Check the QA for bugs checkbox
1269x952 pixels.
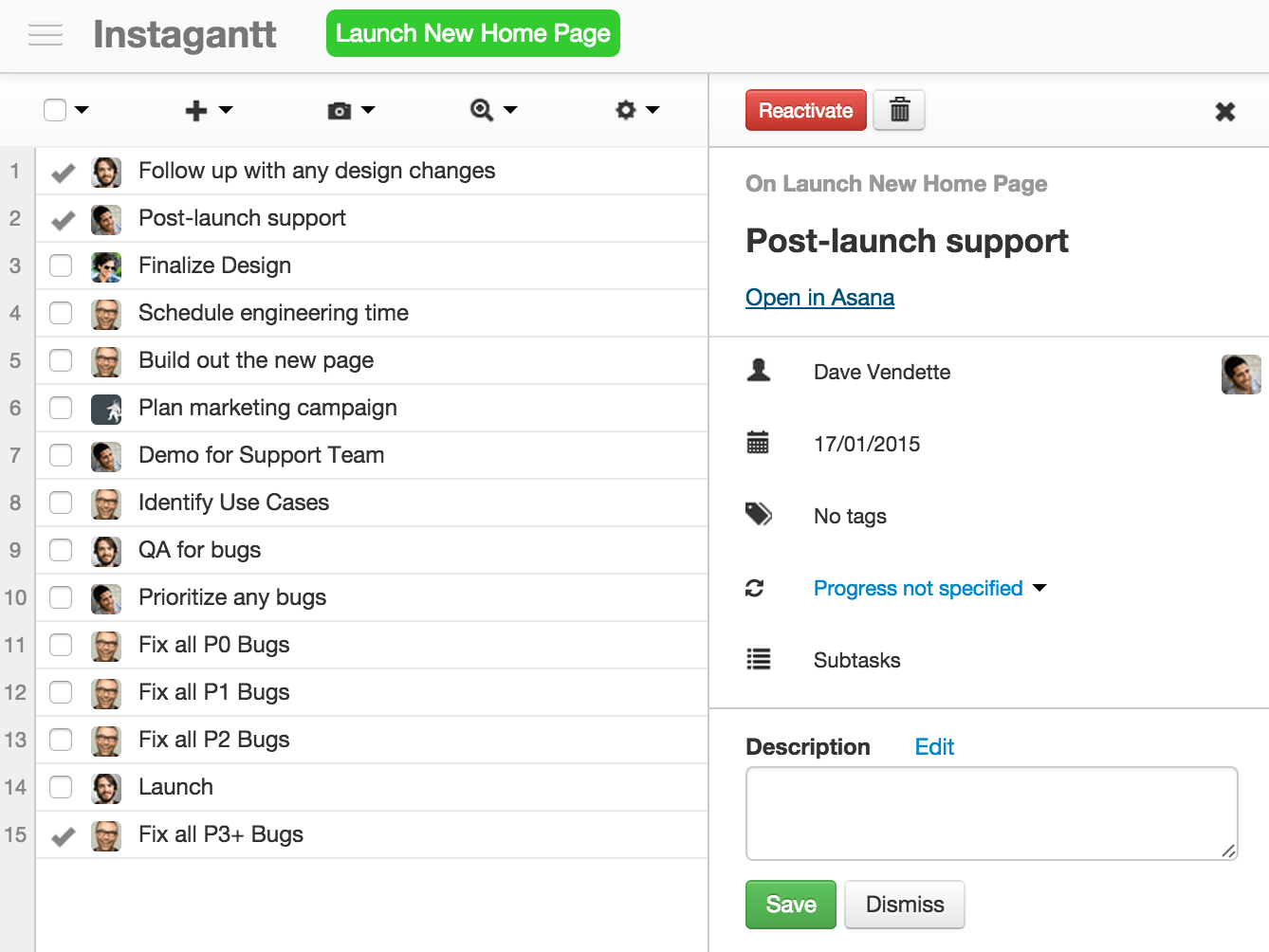pos(61,550)
